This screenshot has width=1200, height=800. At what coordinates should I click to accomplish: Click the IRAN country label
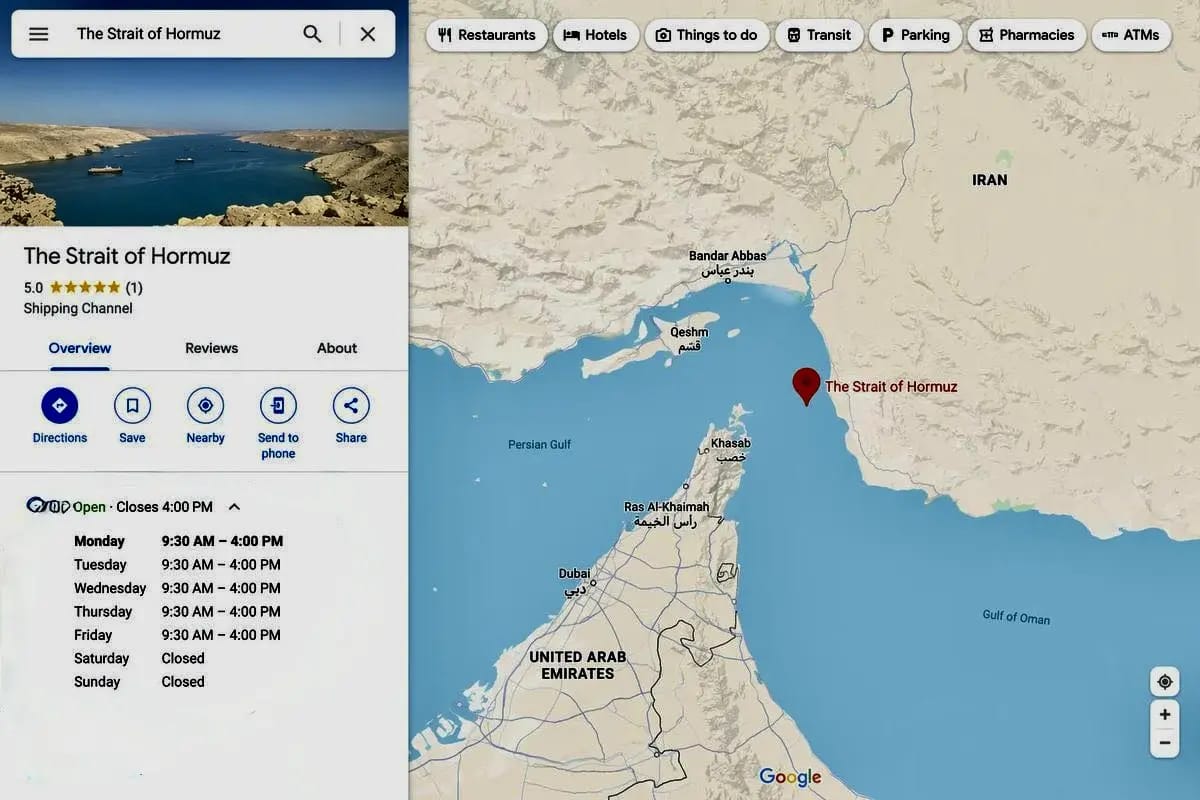(x=989, y=180)
